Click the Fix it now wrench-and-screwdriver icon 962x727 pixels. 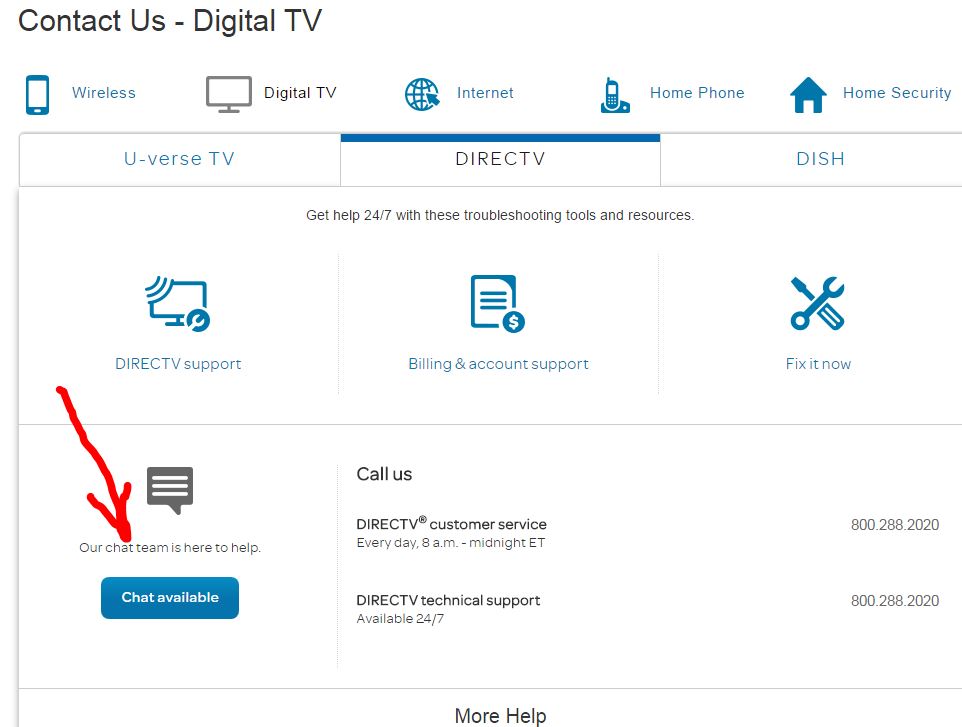818,304
